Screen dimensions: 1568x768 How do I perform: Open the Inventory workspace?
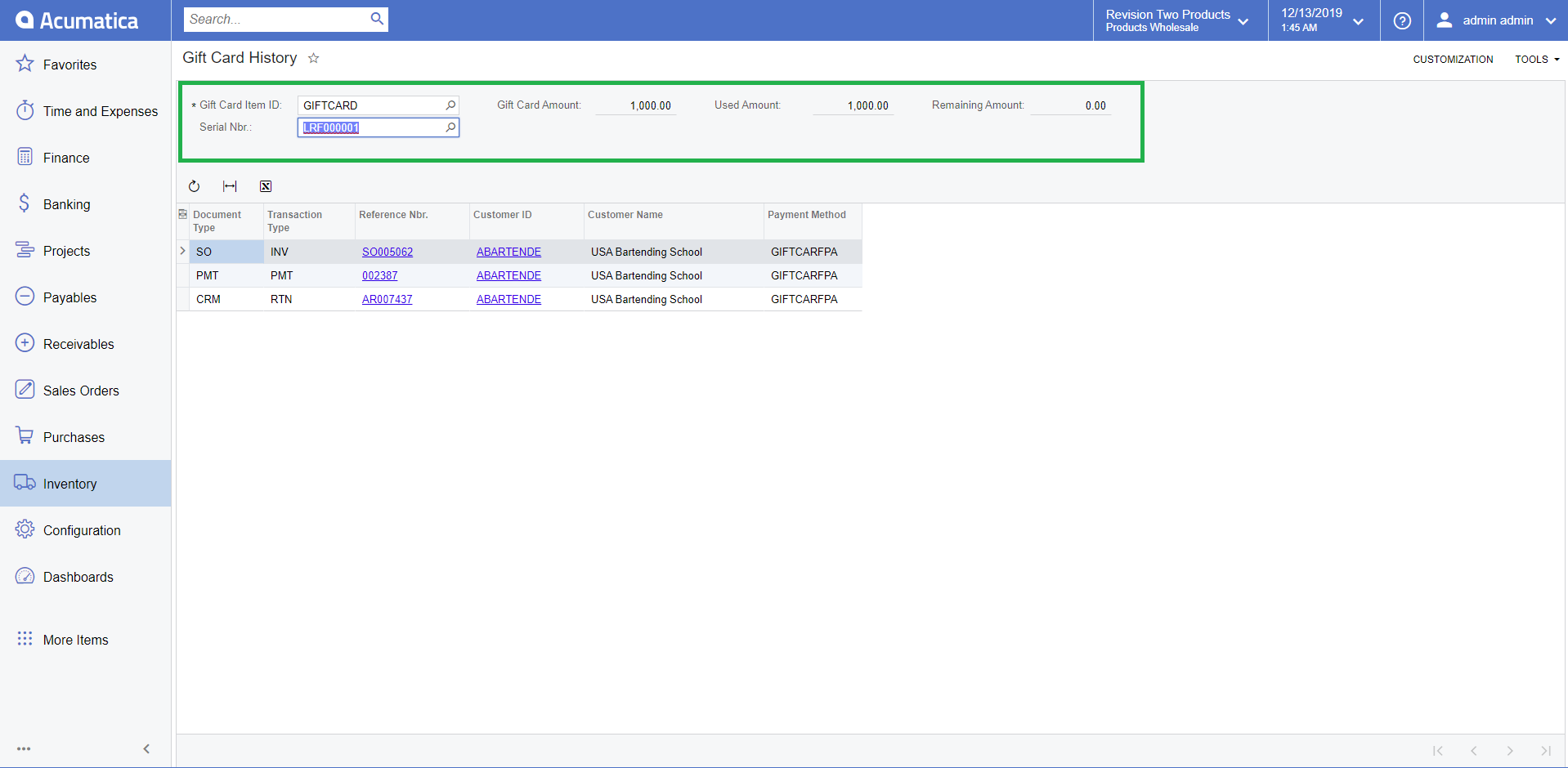85,484
